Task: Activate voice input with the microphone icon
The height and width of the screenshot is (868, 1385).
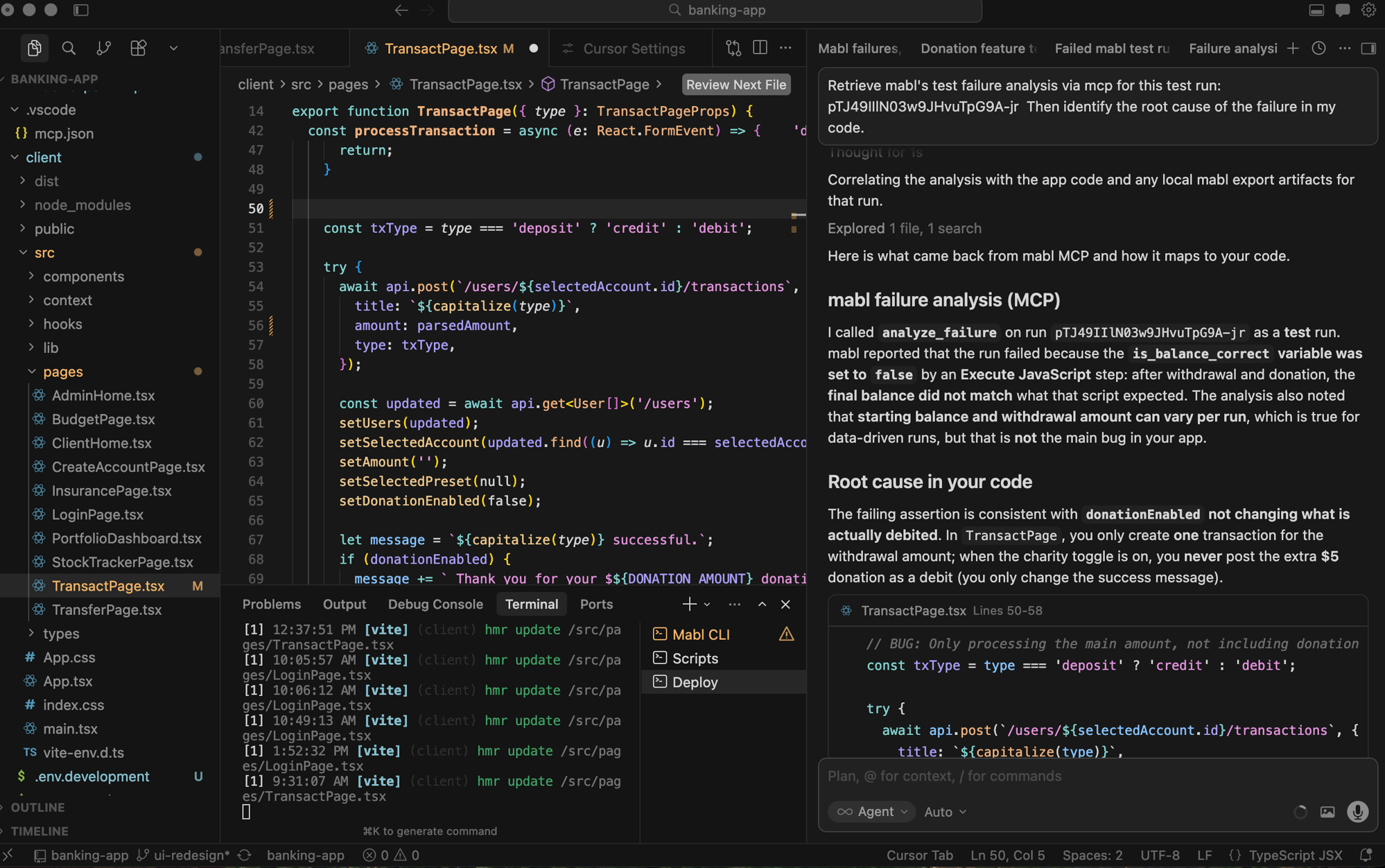Action: pos(1357,812)
